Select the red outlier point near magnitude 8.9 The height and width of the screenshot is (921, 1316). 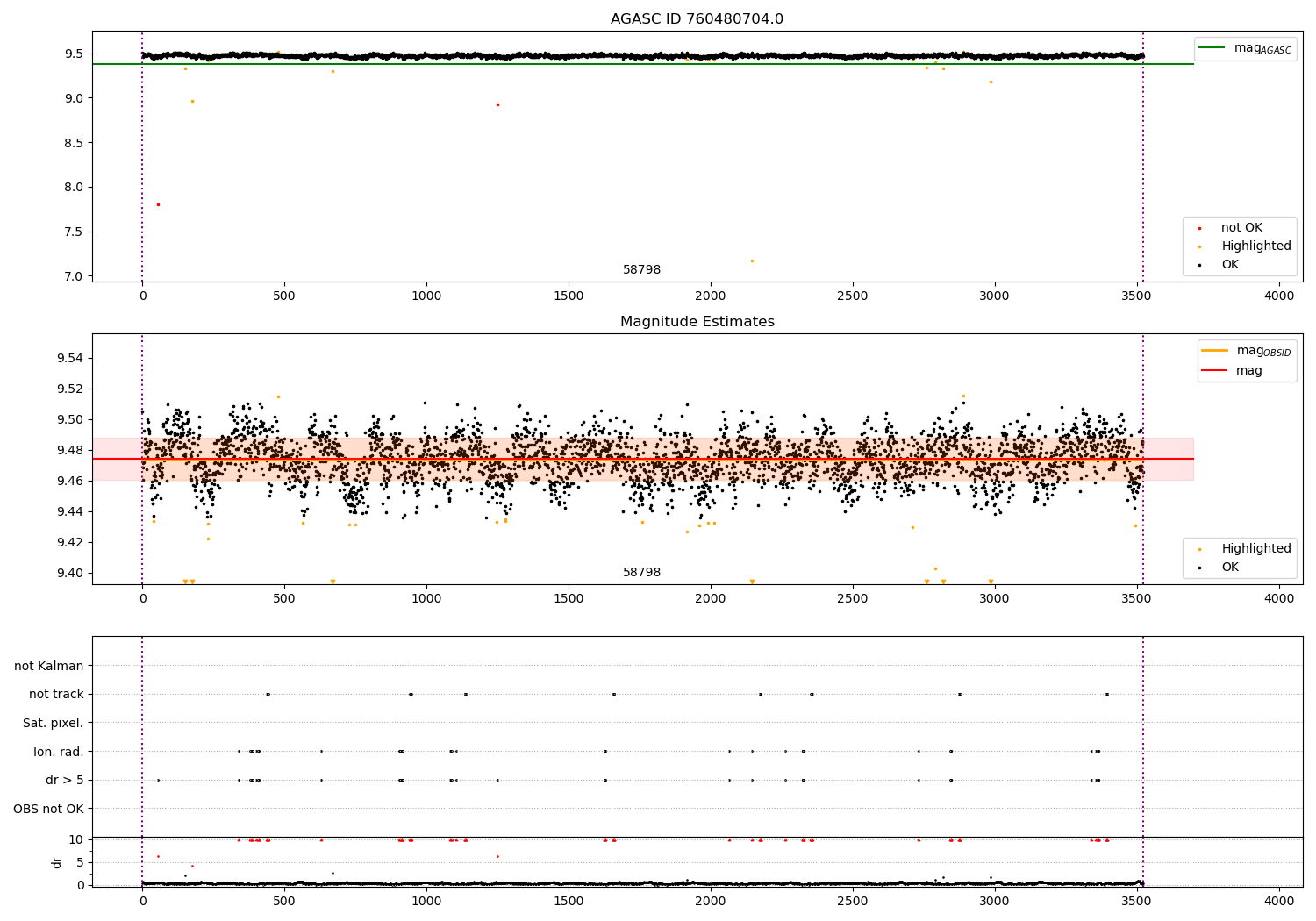[497, 104]
